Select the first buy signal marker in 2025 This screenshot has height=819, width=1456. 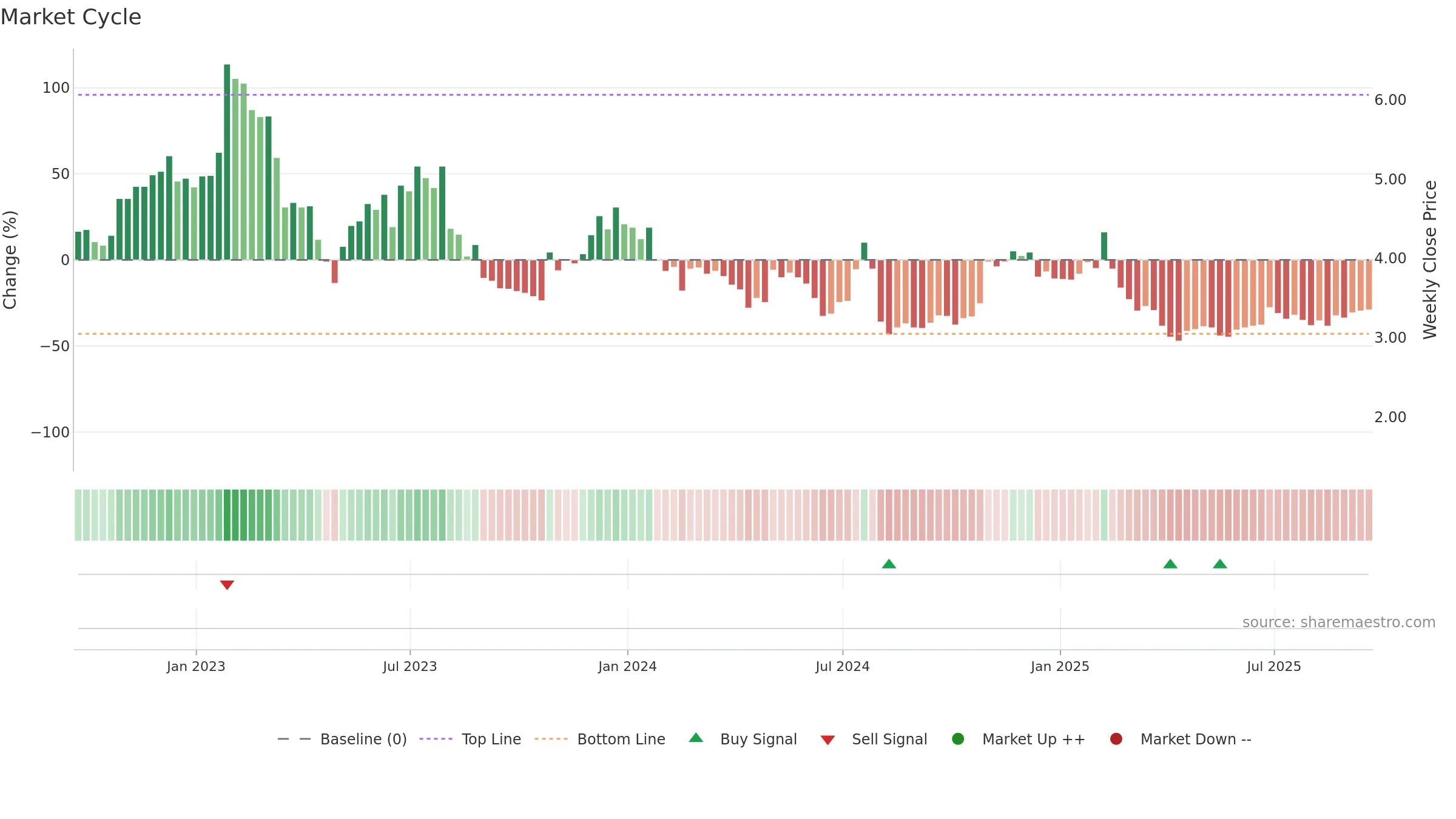coord(1170,564)
